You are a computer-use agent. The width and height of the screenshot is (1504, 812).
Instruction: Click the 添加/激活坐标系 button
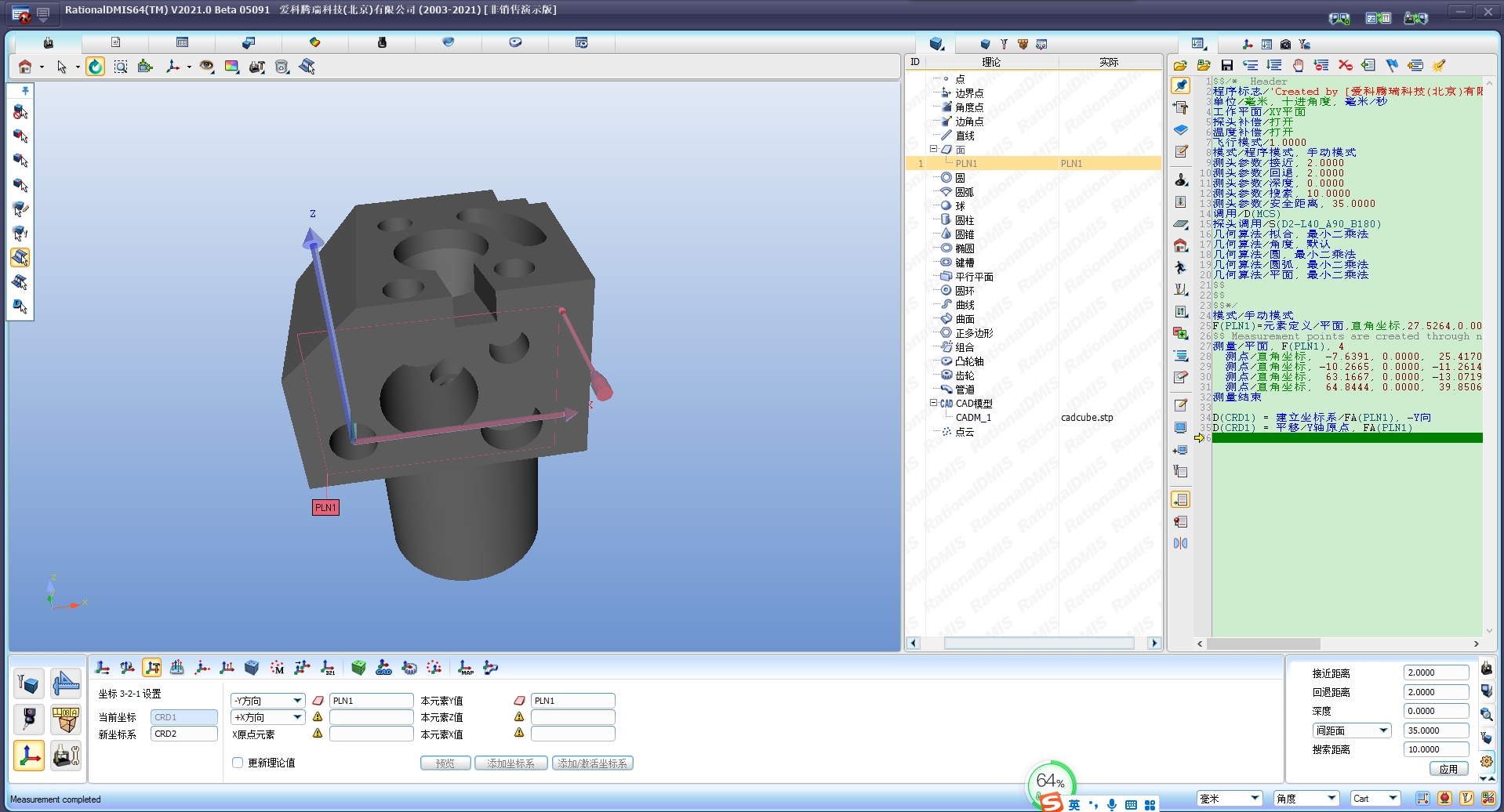(593, 763)
